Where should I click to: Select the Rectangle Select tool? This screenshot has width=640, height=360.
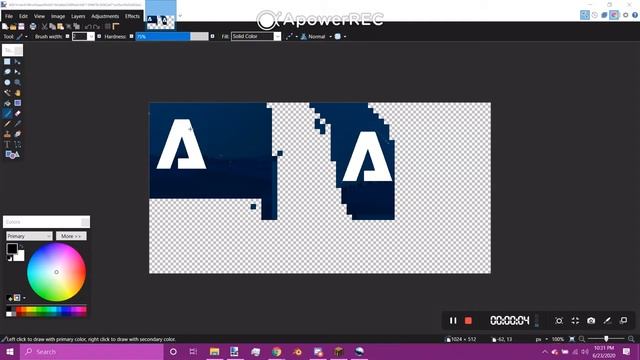point(7,62)
